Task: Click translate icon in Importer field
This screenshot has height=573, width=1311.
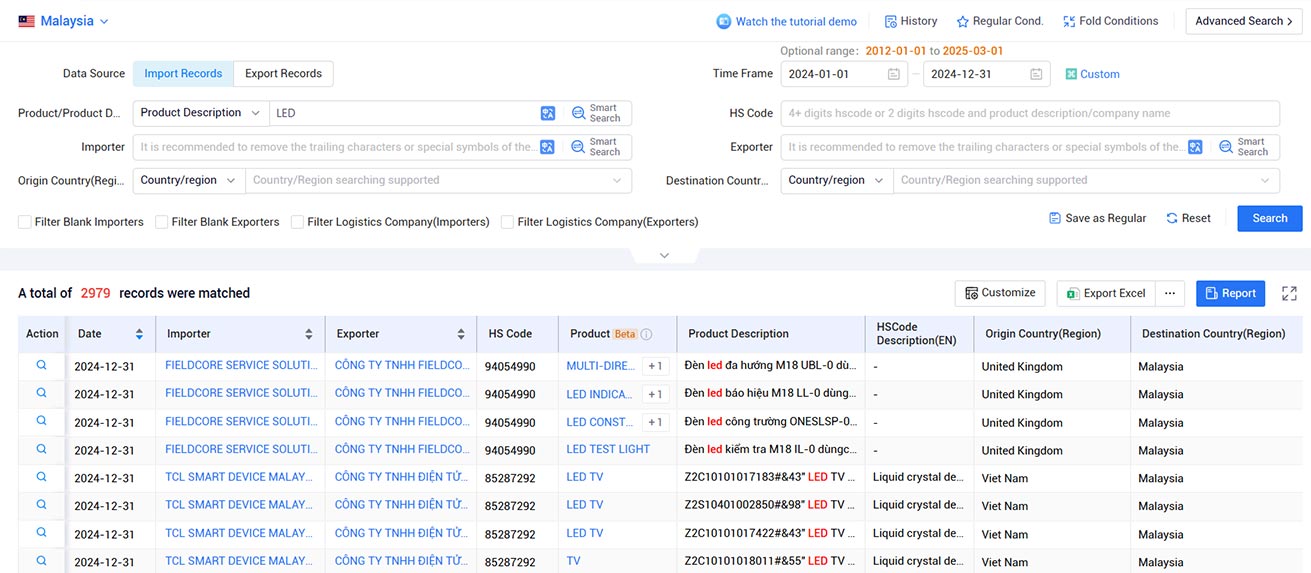Action: click(547, 147)
